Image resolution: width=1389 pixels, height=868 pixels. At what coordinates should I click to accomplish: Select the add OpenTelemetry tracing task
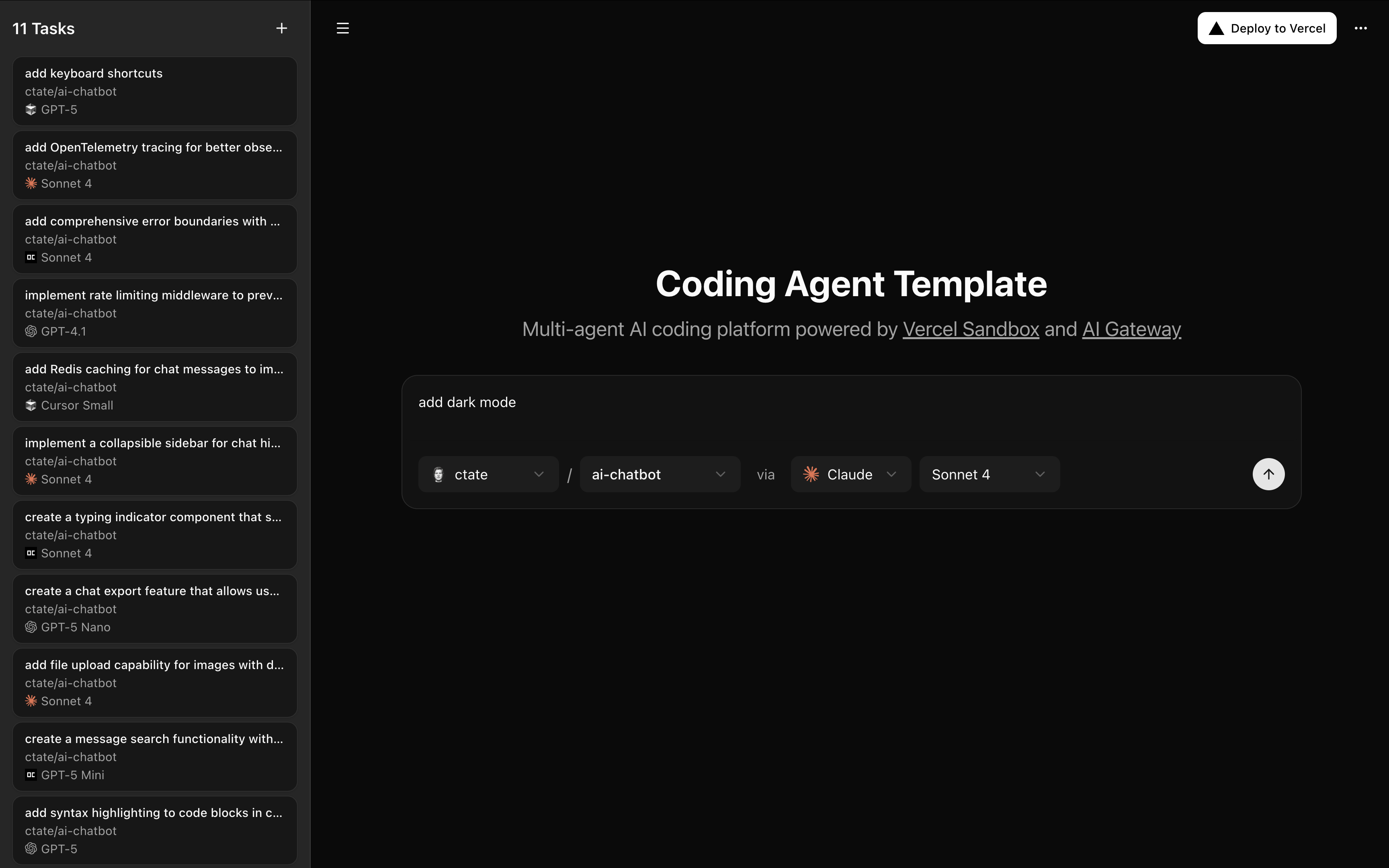(x=154, y=165)
